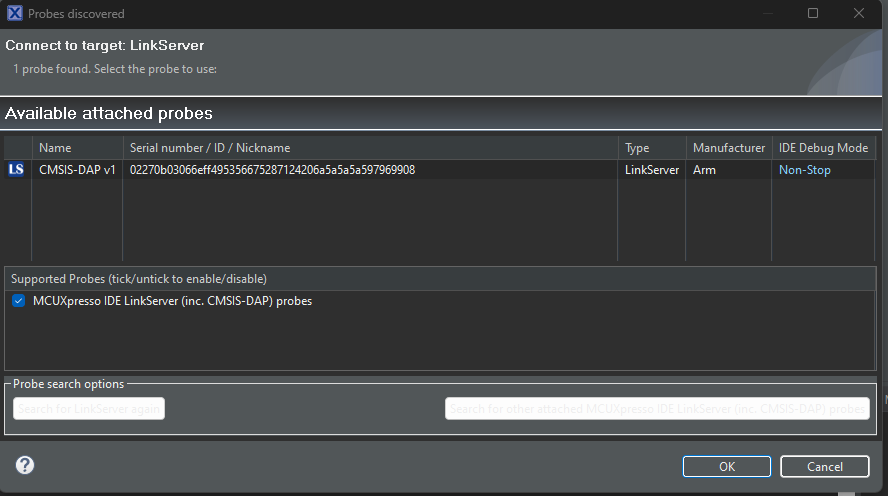Select the CMSIS-DAP v1 probe name
Viewport: 888px width, 496px height.
pyautogui.click(x=77, y=170)
